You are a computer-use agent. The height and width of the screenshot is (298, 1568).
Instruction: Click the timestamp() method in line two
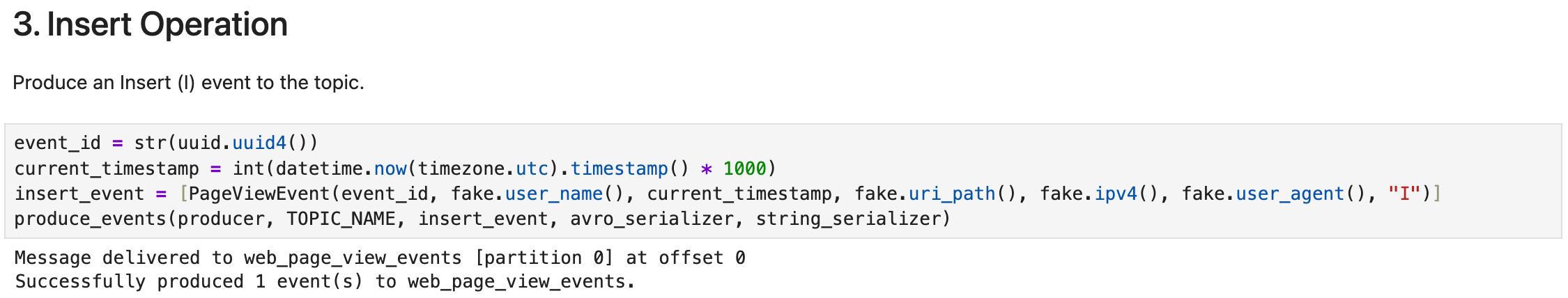click(620, 168)
